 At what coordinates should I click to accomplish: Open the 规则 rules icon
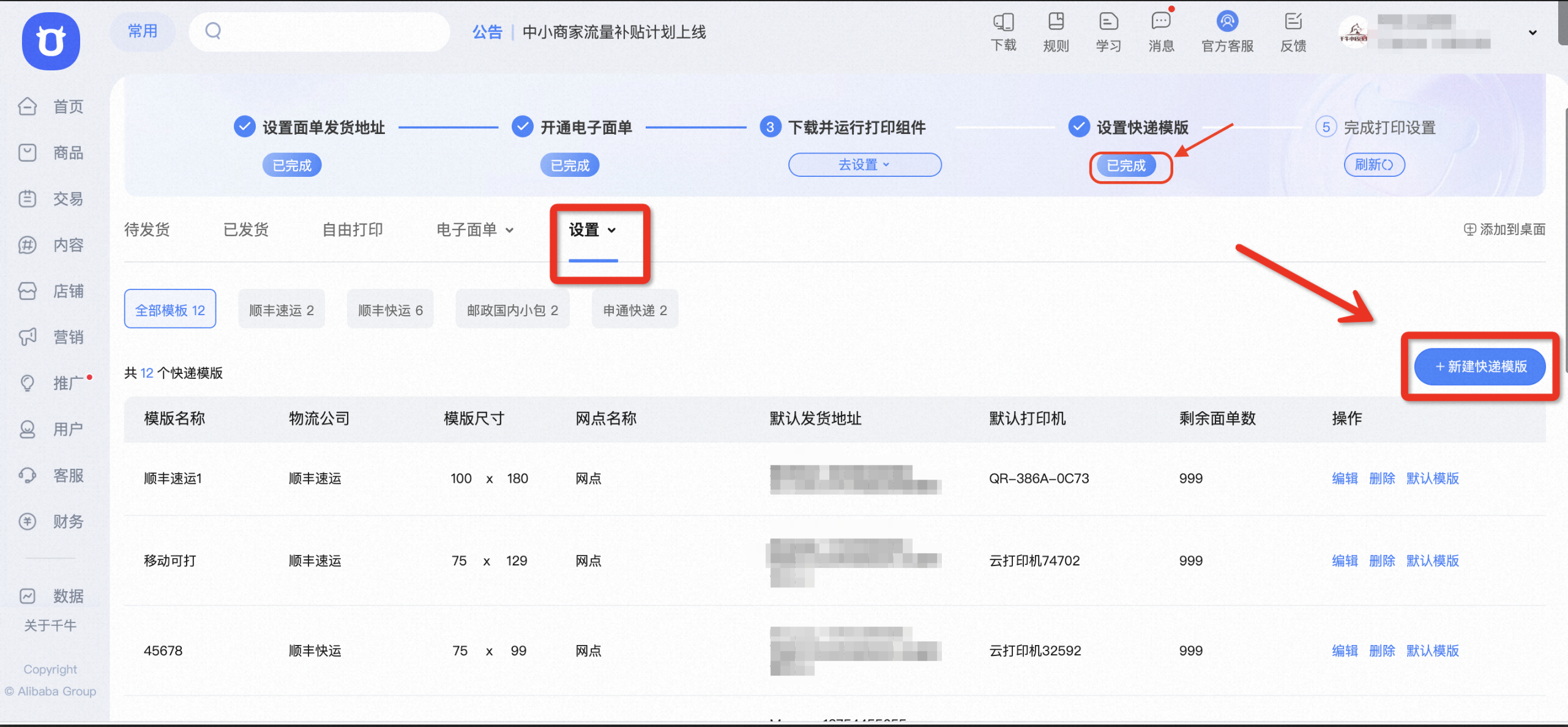(1056, 32)
